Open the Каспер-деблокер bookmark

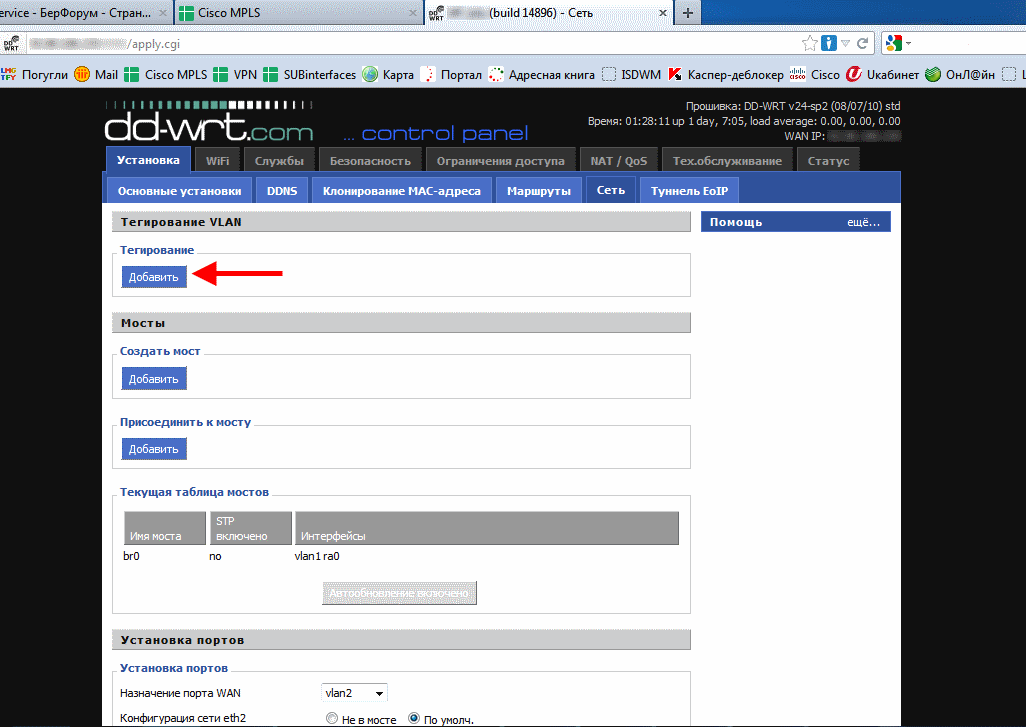(x=724, y=74)
